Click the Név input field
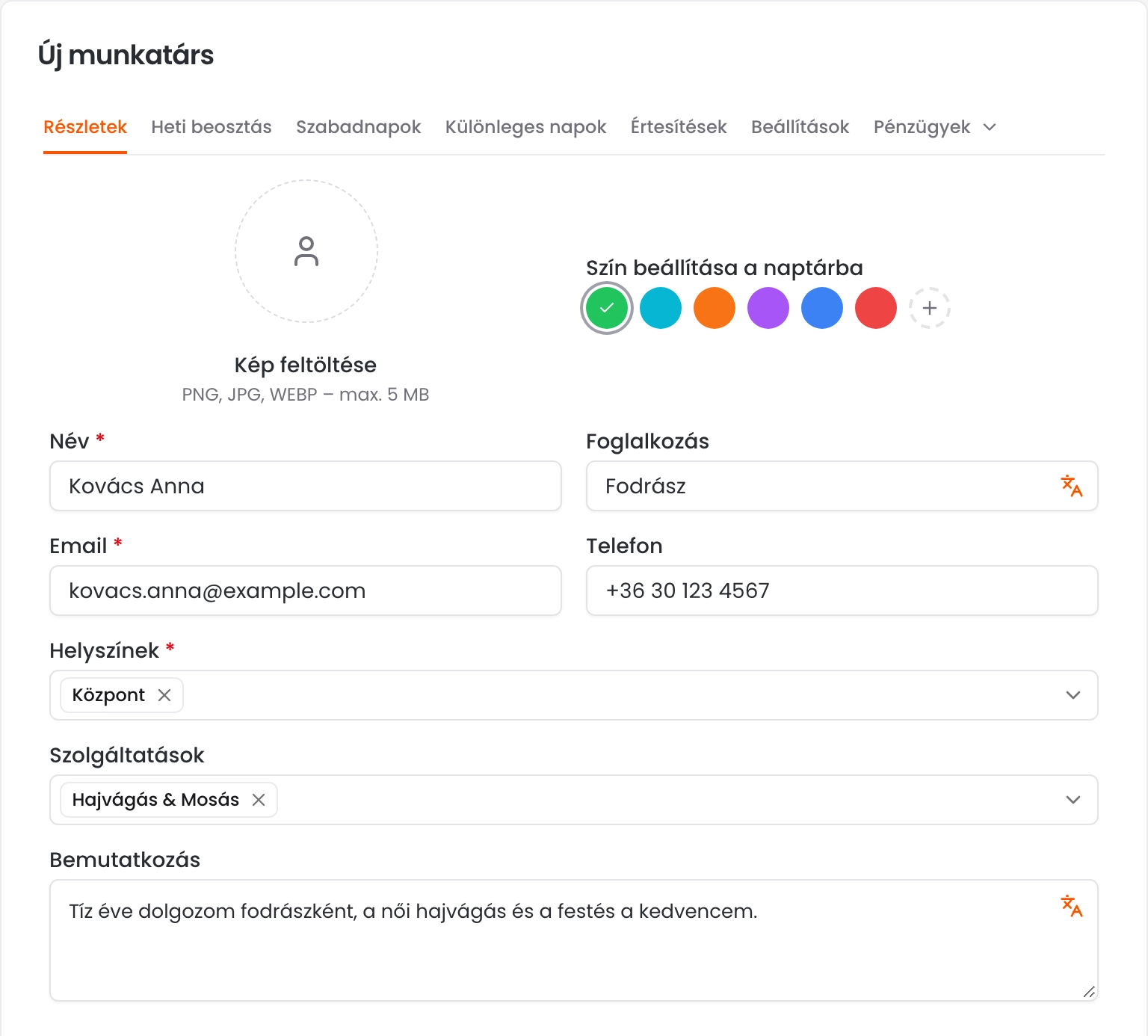 point(306,486)
